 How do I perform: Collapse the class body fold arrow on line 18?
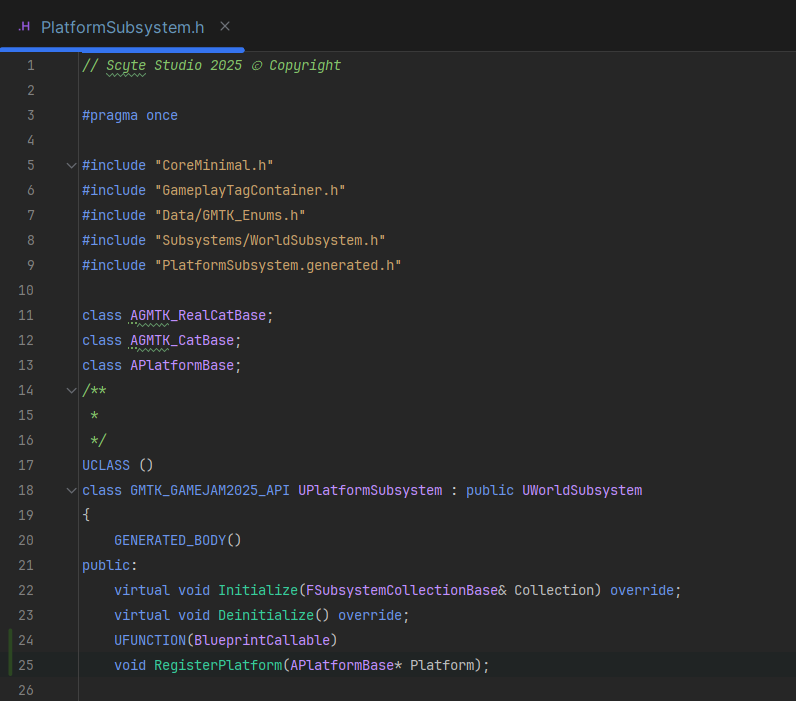tap(72, 490)
